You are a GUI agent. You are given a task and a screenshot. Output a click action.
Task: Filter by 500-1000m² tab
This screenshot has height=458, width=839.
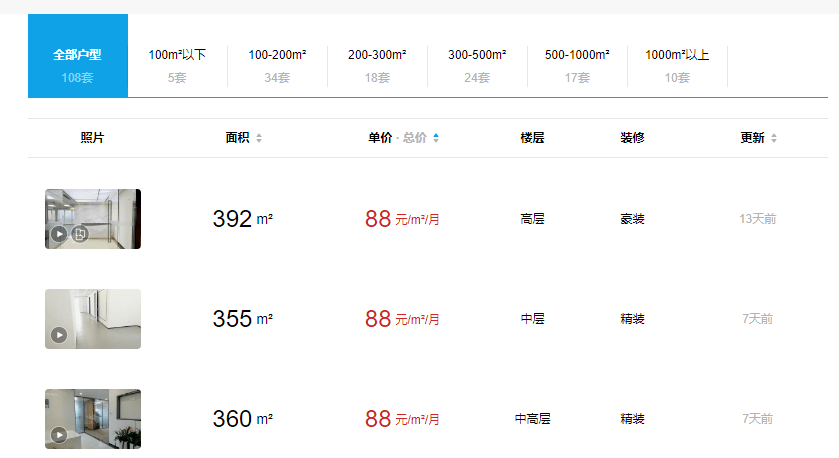click(x=577, y=65)
